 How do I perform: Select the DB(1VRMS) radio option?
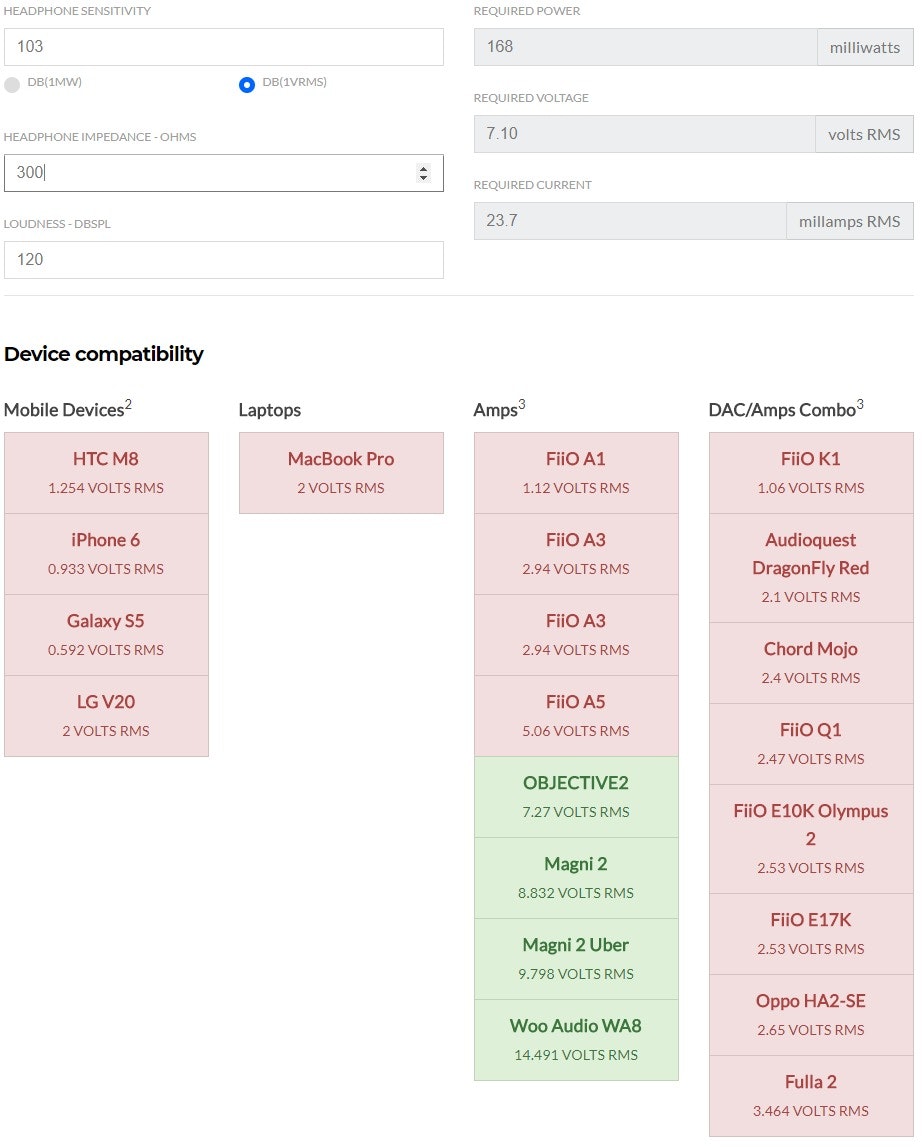coord(247,85)
